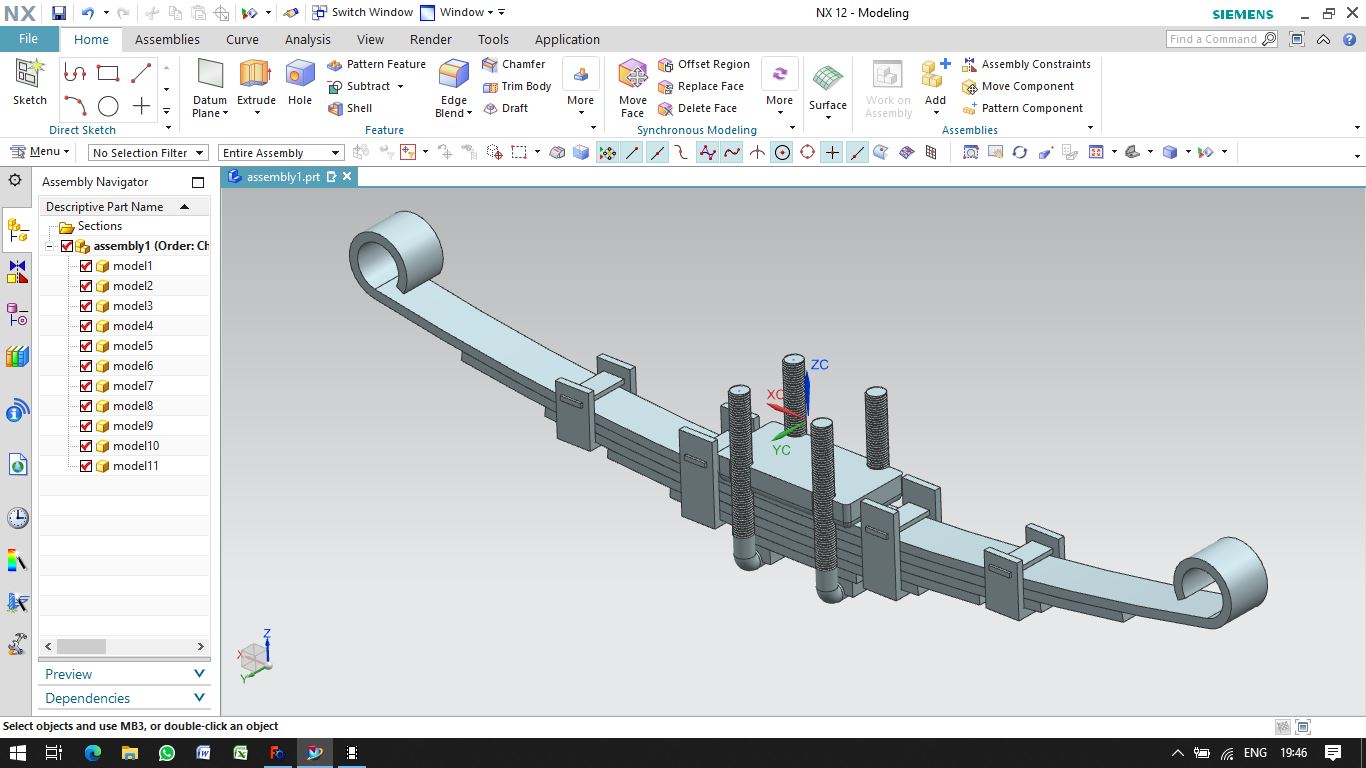Switch to the Assemblies ribbon tab
Screen dimensions: 1366x768
167,39
